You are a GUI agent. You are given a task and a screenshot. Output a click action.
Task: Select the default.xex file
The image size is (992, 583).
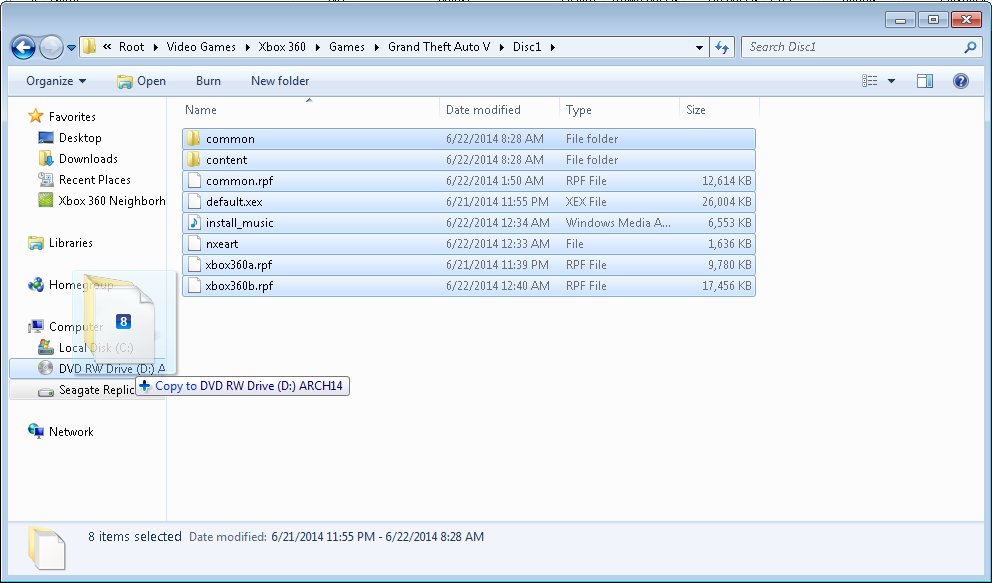[x=234, y=202]
